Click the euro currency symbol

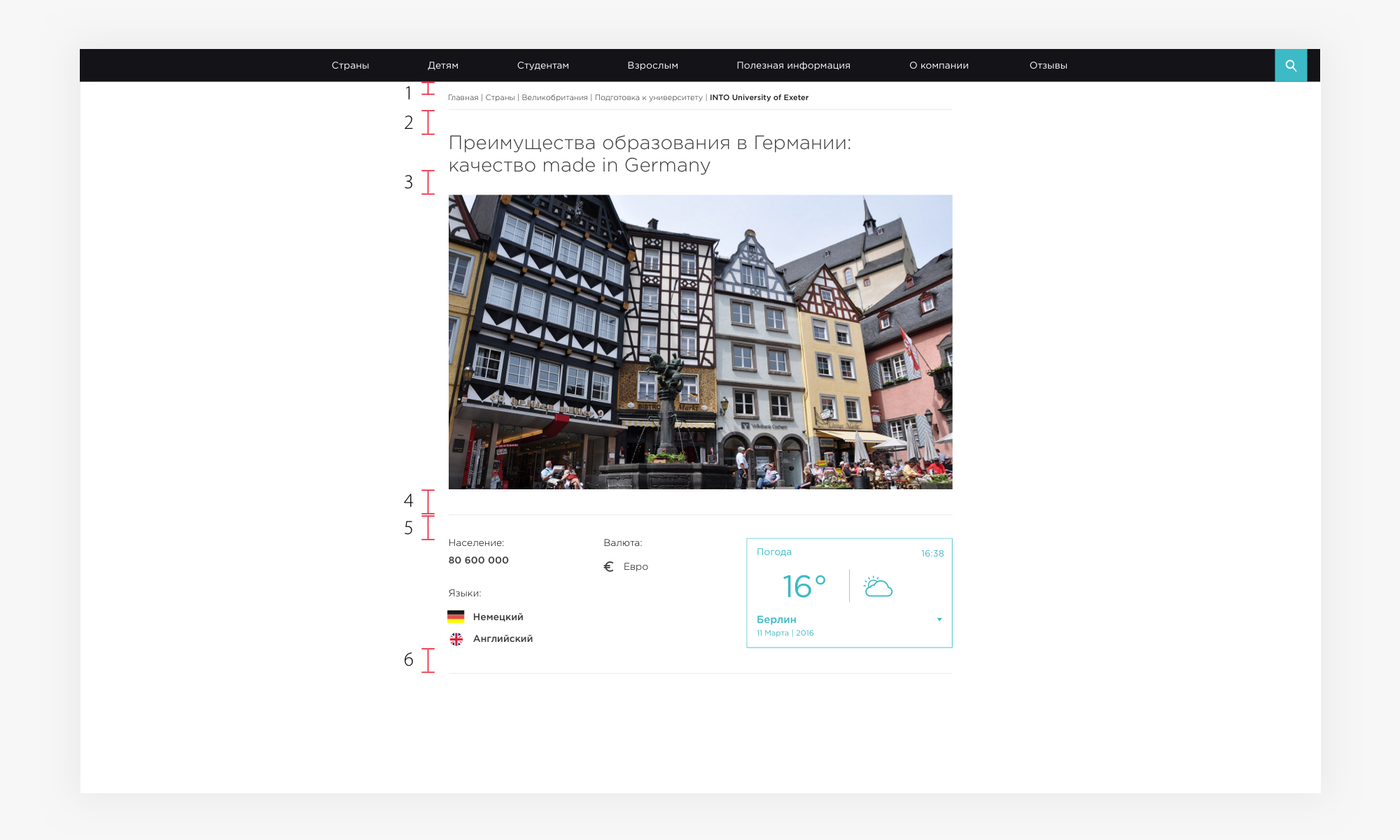click(608, 566)
